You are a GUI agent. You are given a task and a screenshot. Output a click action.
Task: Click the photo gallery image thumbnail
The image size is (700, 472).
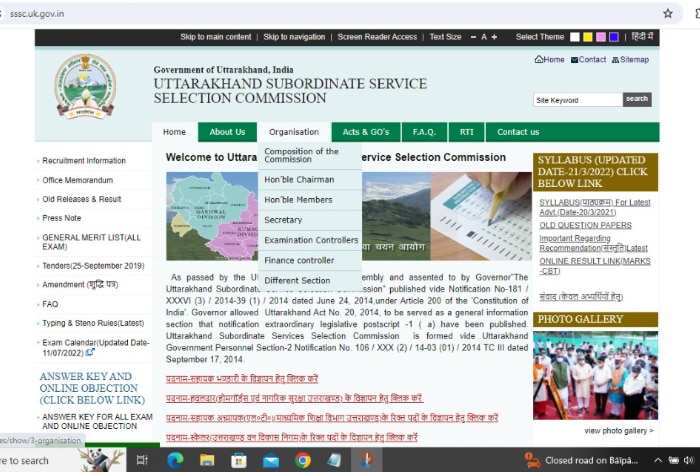(x=595, y=376)
